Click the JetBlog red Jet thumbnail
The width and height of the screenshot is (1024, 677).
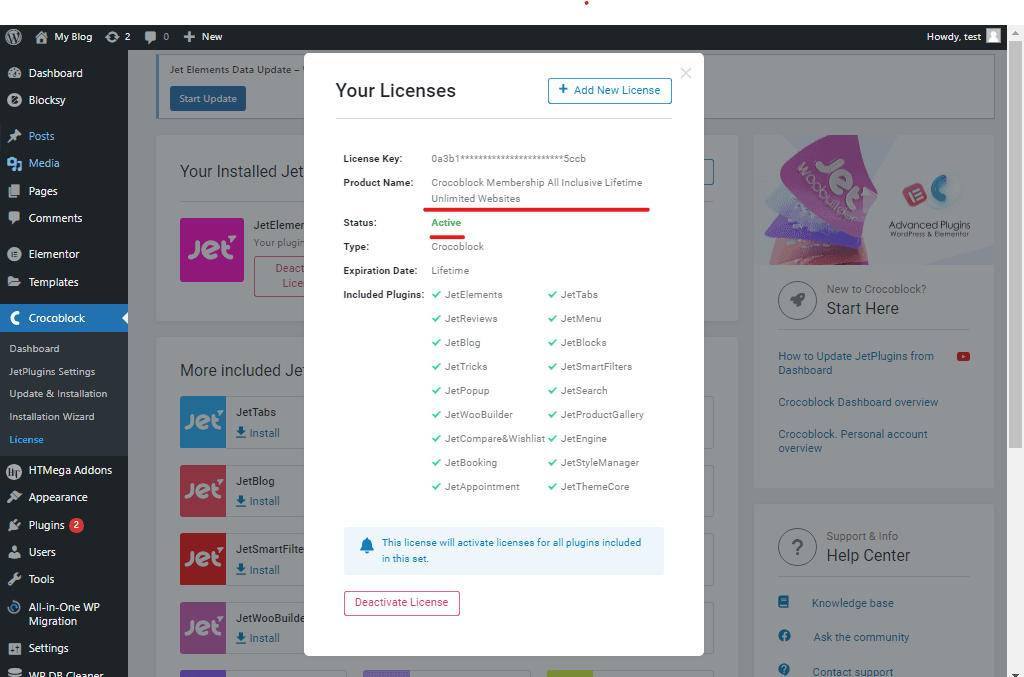click(x=203, y=491)
